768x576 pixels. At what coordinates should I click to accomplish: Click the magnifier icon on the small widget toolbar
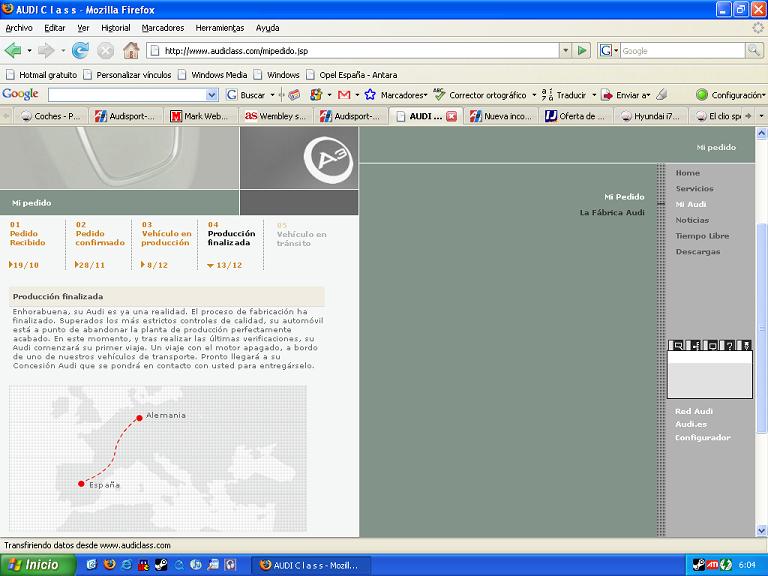pos(678,345)
